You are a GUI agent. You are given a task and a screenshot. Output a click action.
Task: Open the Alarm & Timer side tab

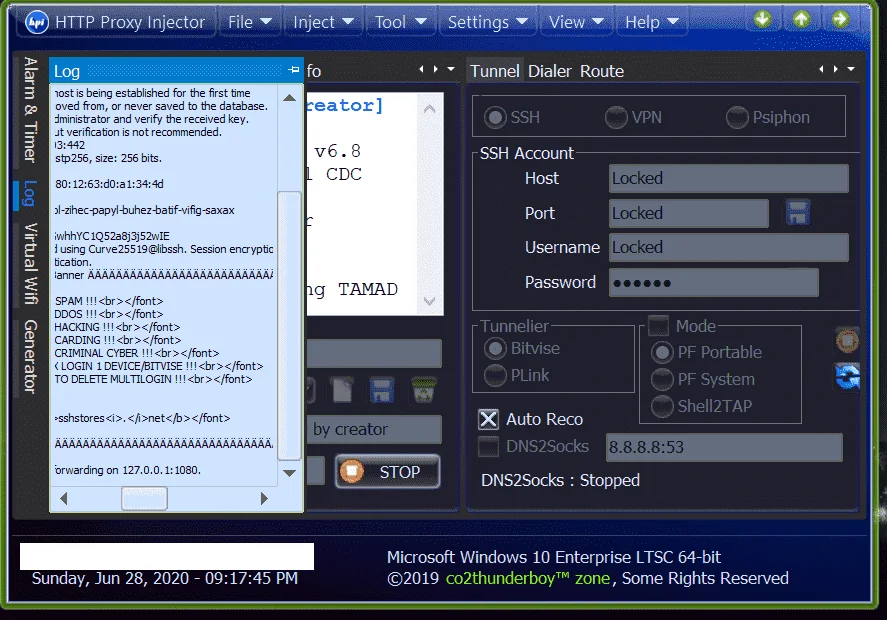pos(30,110)
